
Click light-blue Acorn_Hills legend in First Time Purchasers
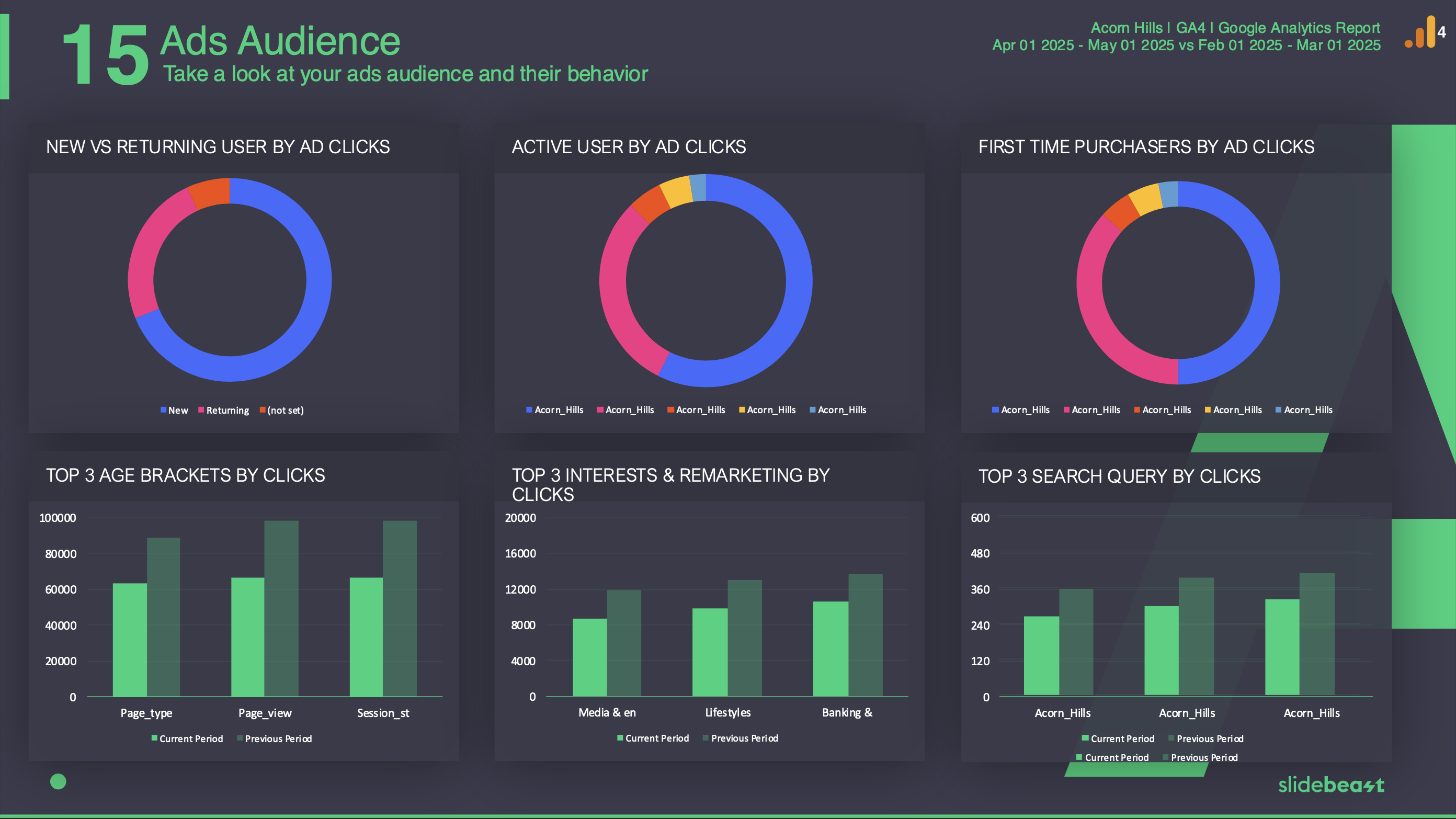1303,410
